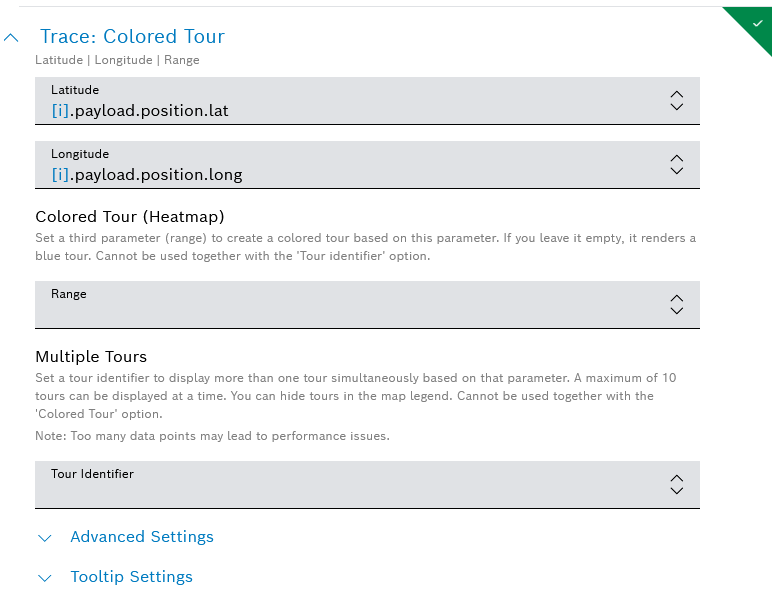Expand Advanced Settings via its label
778x591 pixels.
pos(142,537)
